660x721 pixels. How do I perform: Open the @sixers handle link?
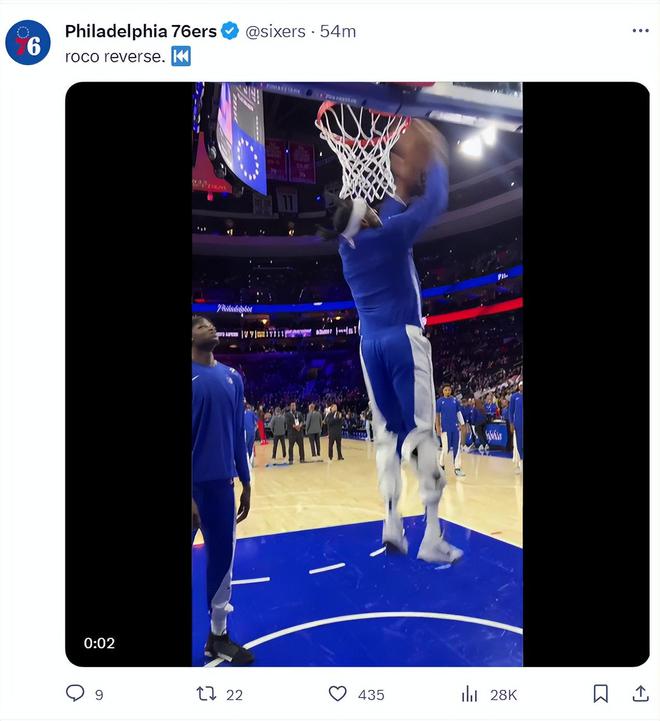(x=276, y=31)
